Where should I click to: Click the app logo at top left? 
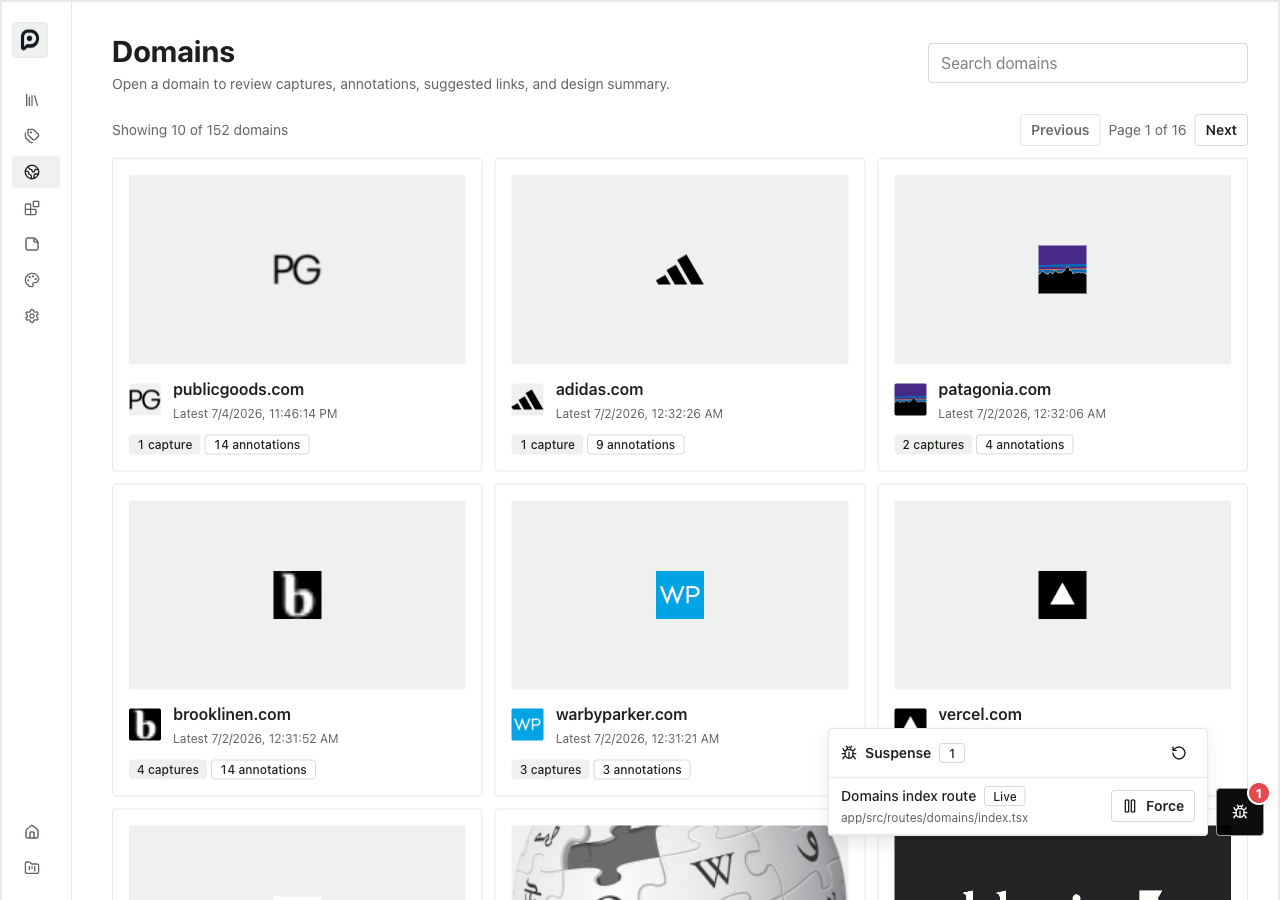click(x=30, y=40)
